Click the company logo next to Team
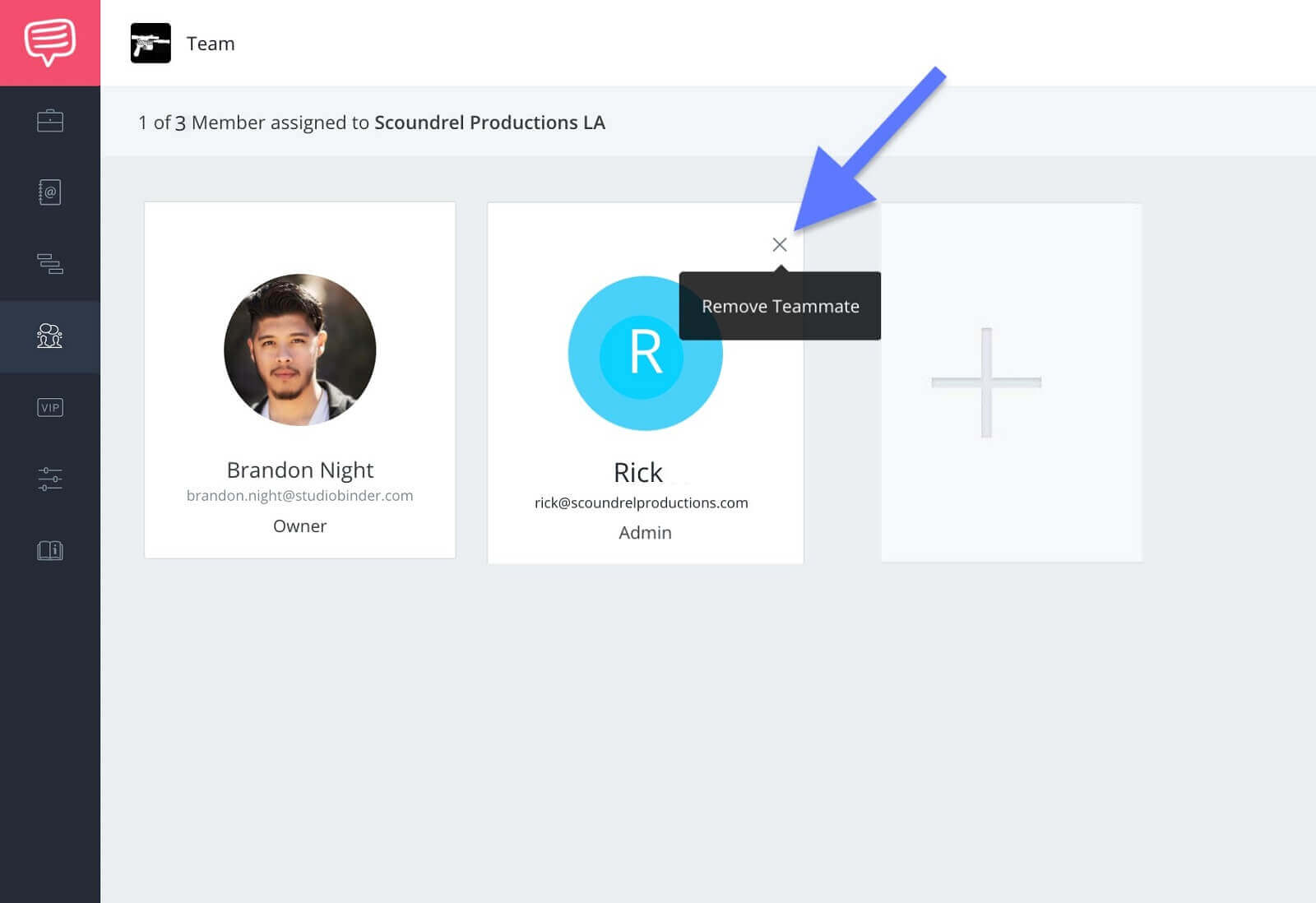 151,43
